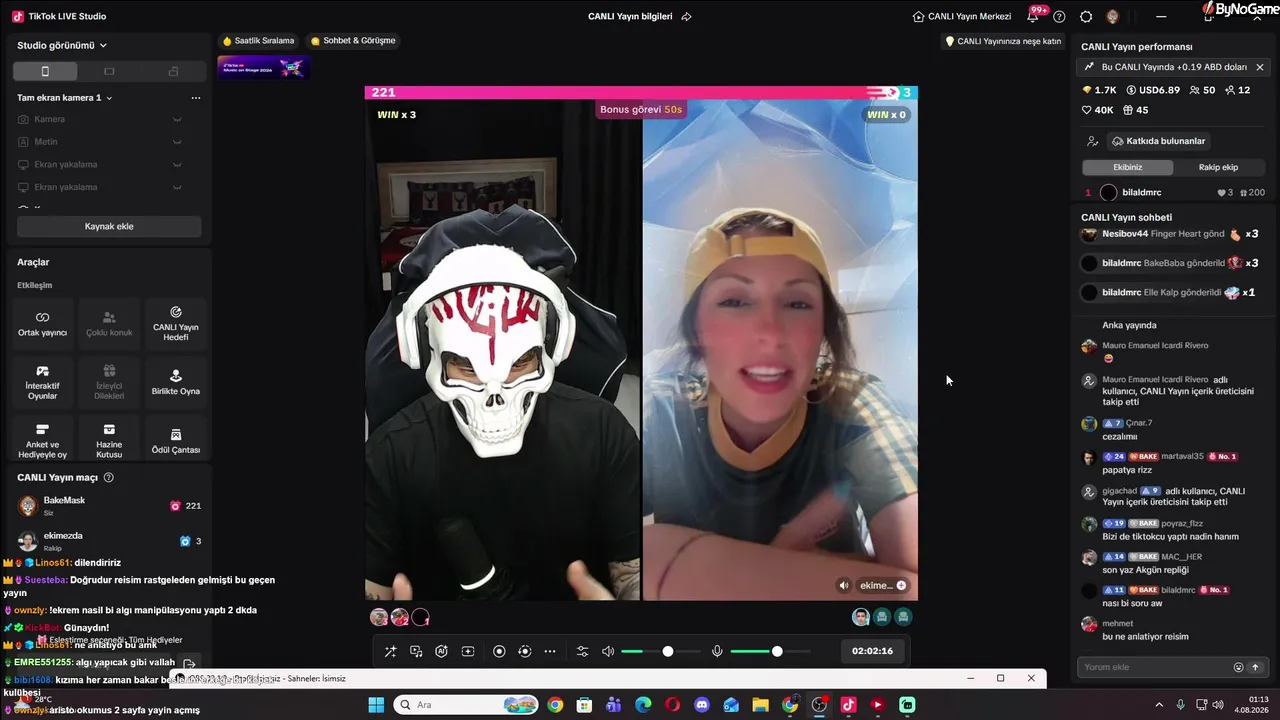The image size is (1280, 720).
Task: Open the Ortak yayıncı tool
Action: click(43, 323)
